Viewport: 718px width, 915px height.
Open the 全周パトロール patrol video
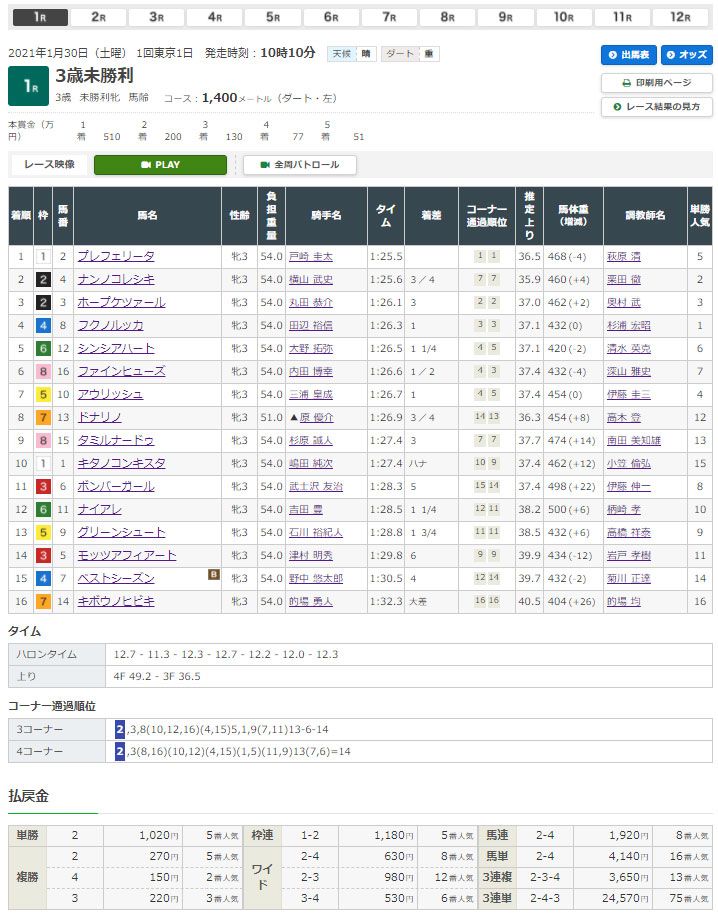pos(300,165)
